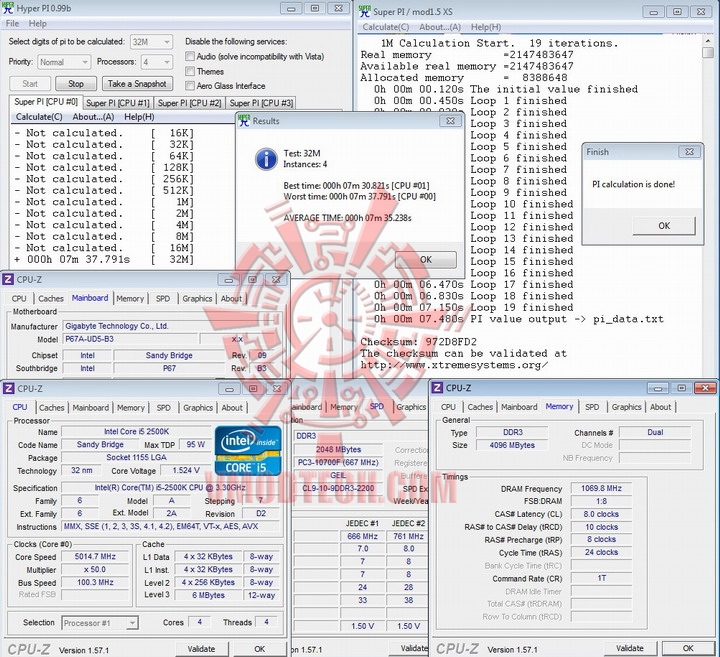Open Calculate(C) menu in Super PI mod1.5
This screenshot has height=657, width=720.
pyautogui.click(x=386, y=27)
